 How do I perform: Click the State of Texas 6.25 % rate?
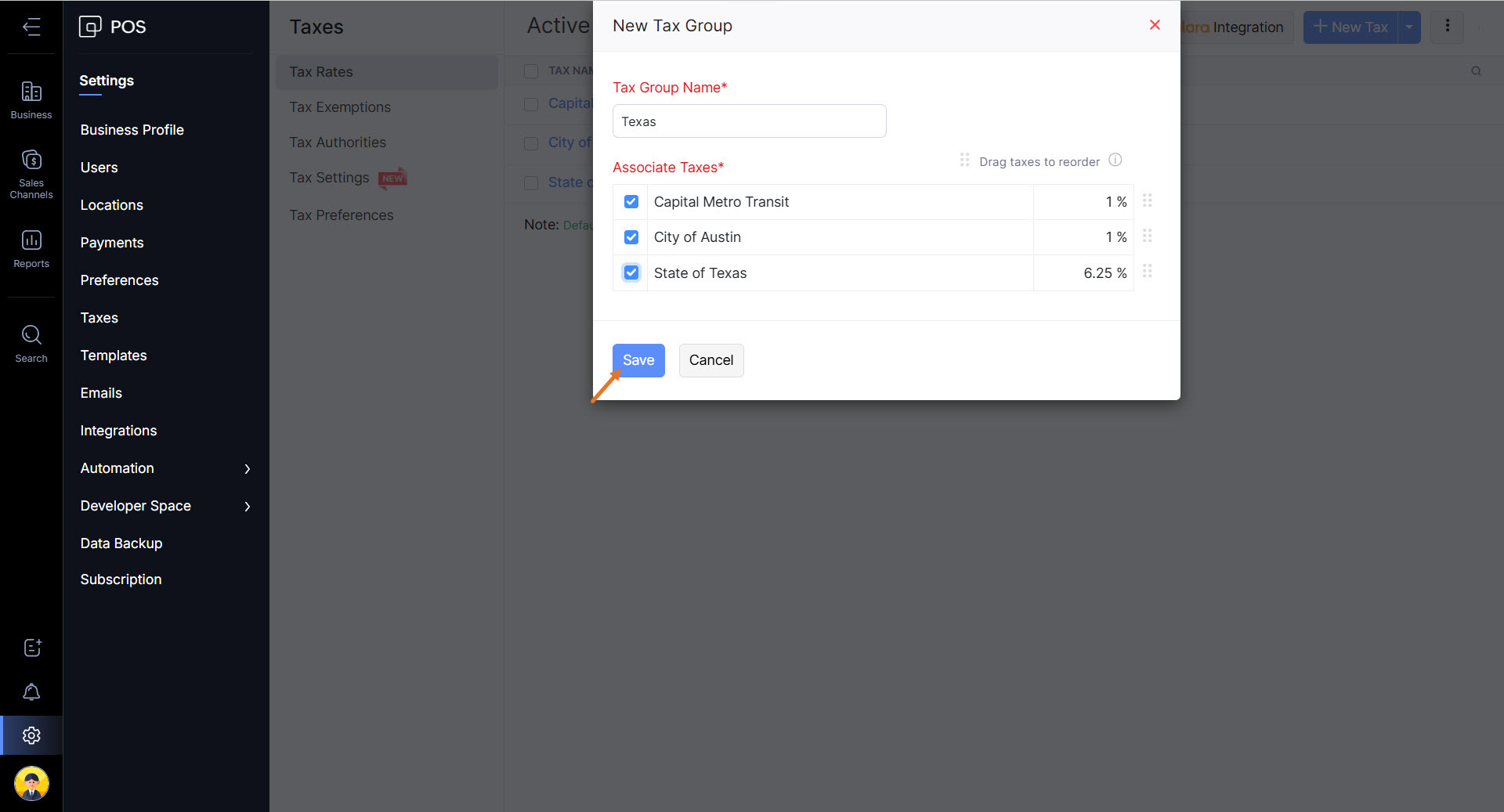click(x=1105, y=273)
